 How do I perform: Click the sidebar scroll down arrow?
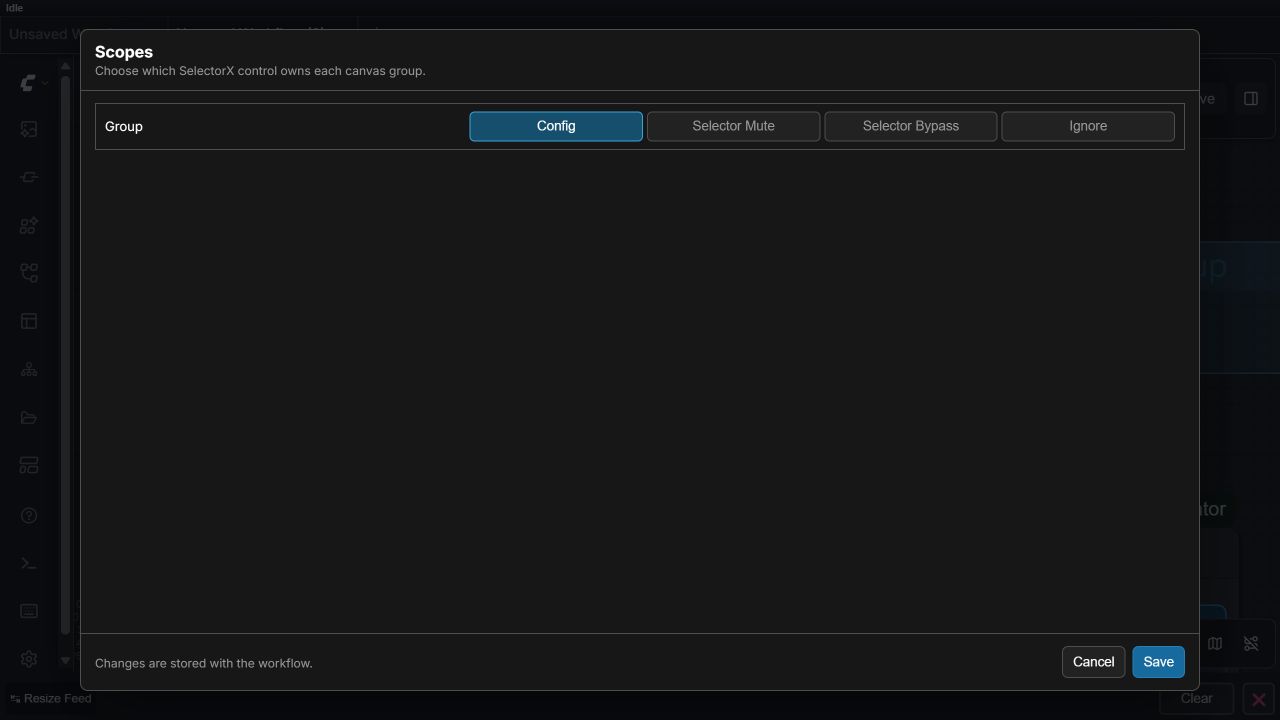(x=66, y=661)
